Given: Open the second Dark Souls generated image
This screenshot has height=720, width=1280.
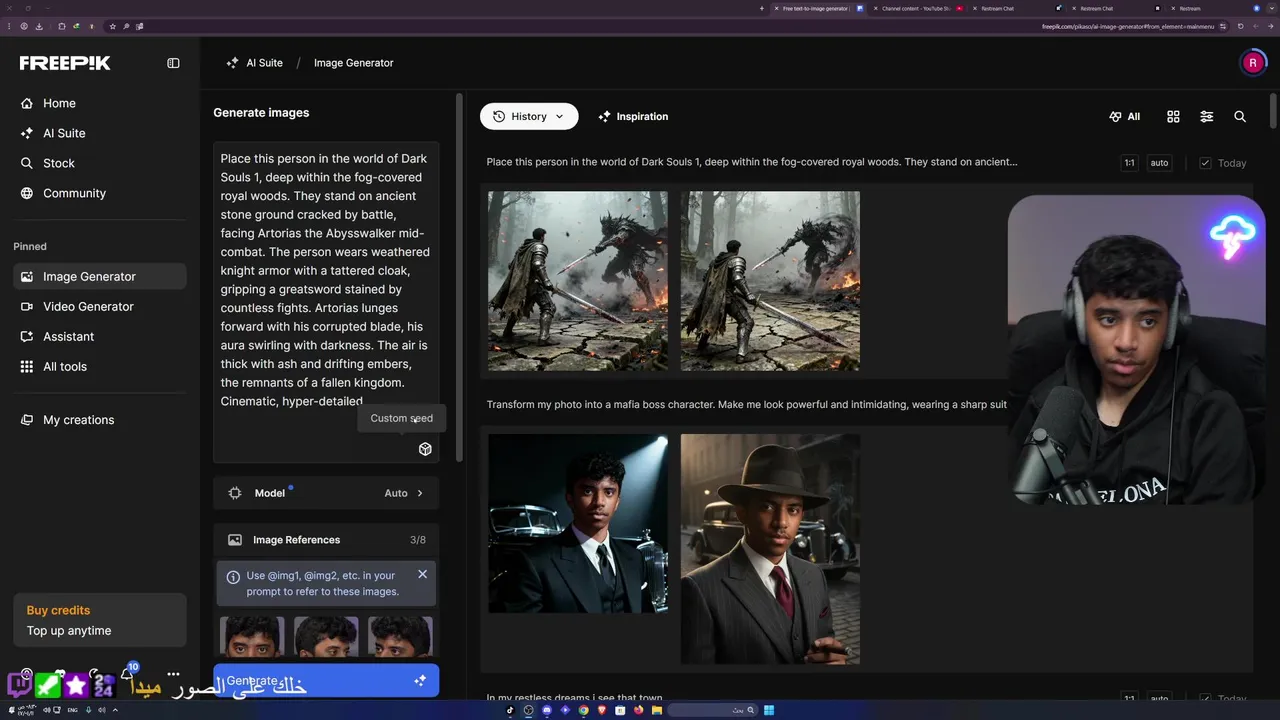Looking at the screenshot, I should [x=770, y=281].
